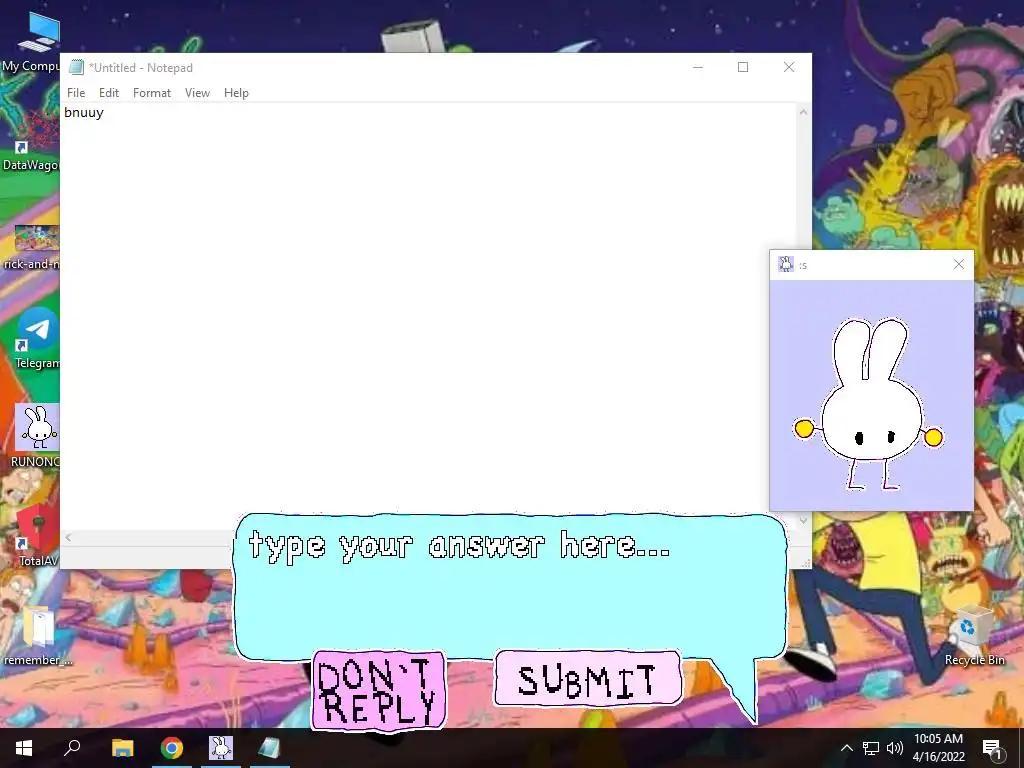
Task: Open the Help menu in Notepad
Action: pyautogui.click(x=236, y=93)
